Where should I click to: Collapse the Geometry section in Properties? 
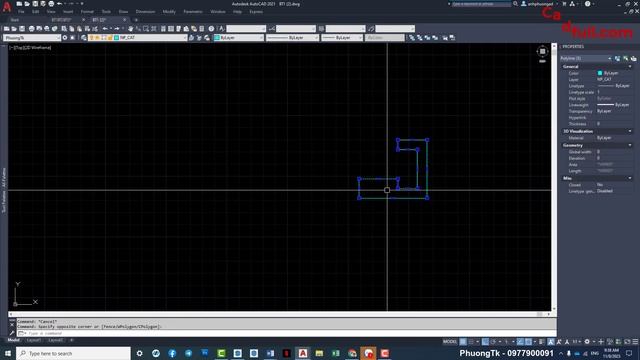tap(630, 145)
